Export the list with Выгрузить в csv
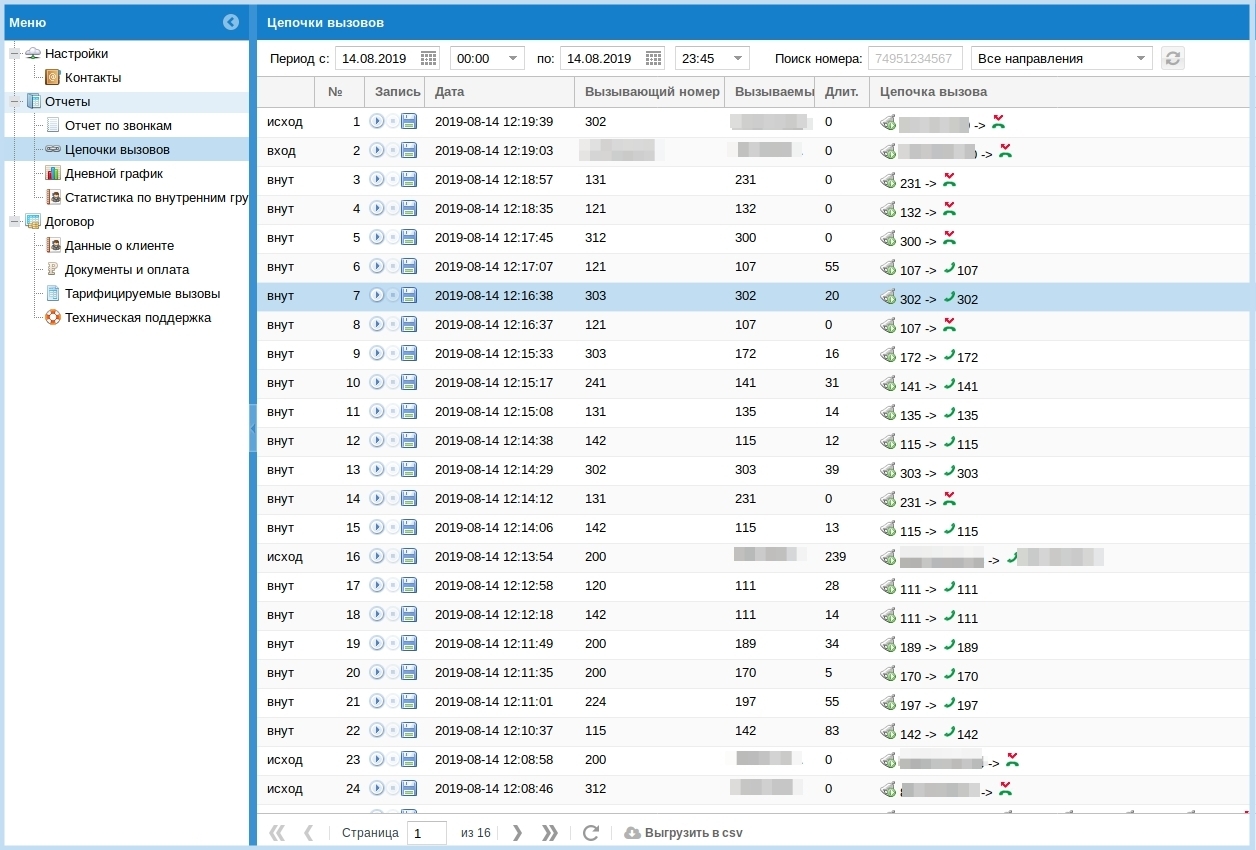 coord(684,832)
